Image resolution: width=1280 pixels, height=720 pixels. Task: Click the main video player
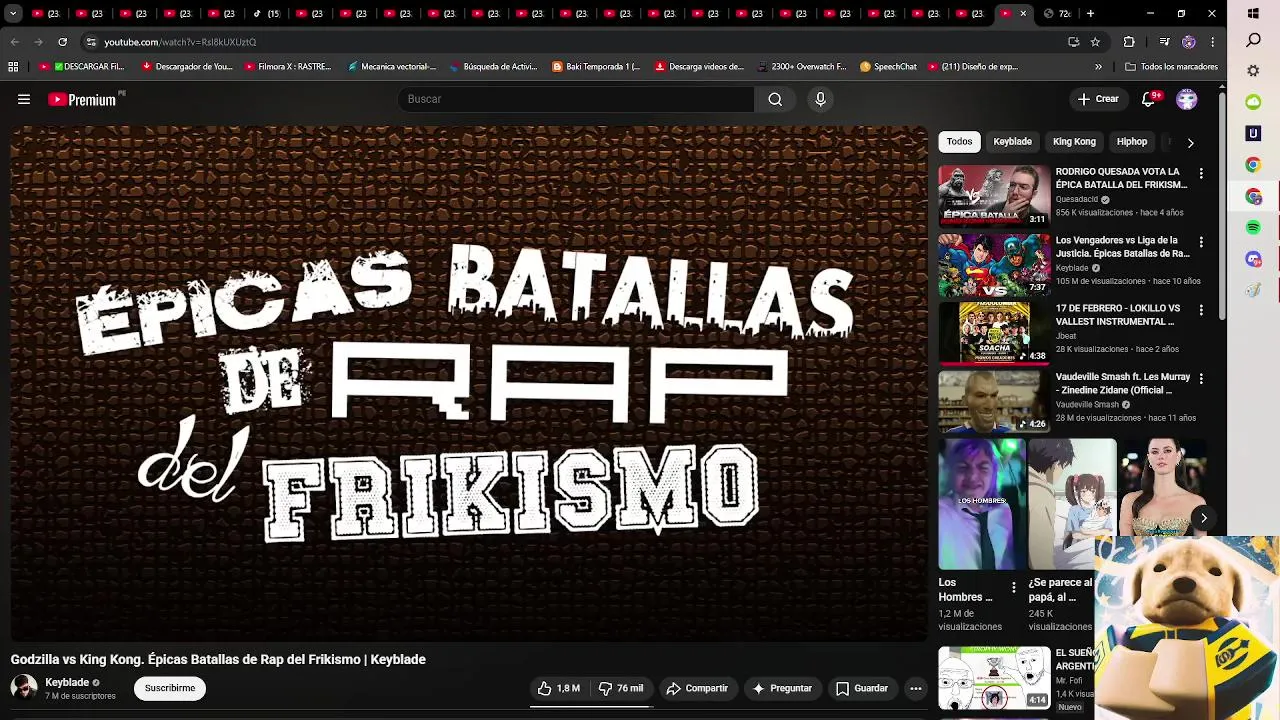point(469,384)
